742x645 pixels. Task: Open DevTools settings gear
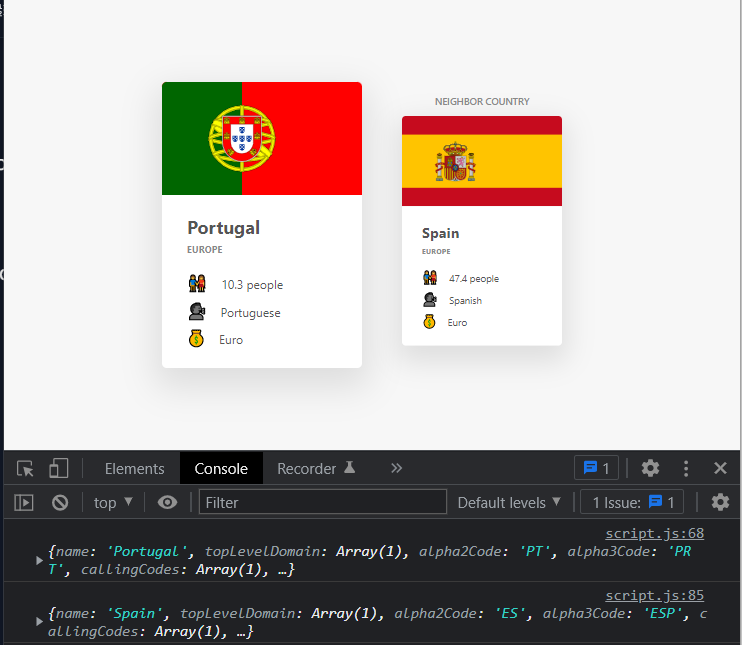650,468
